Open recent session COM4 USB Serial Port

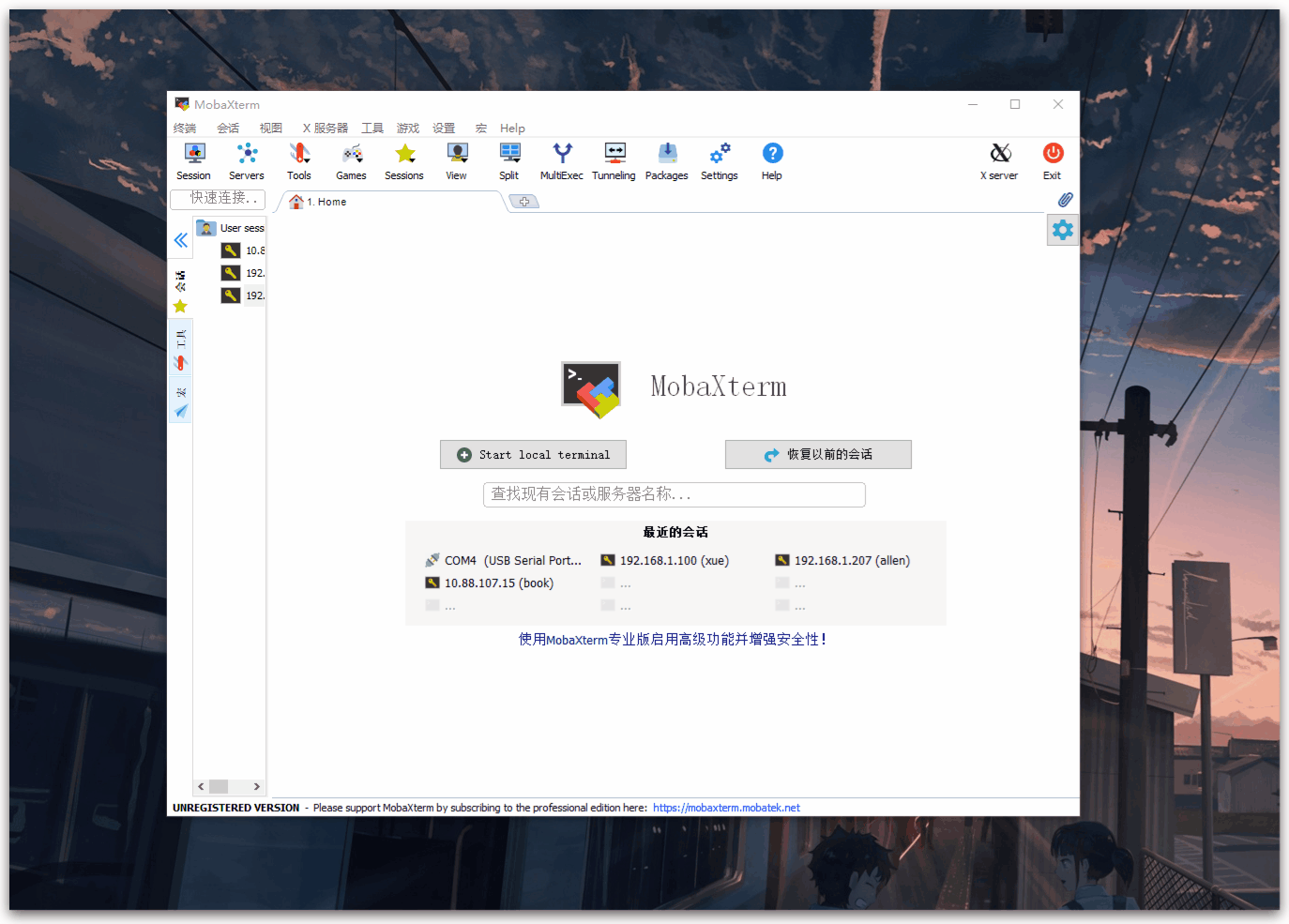click(504, 561)
